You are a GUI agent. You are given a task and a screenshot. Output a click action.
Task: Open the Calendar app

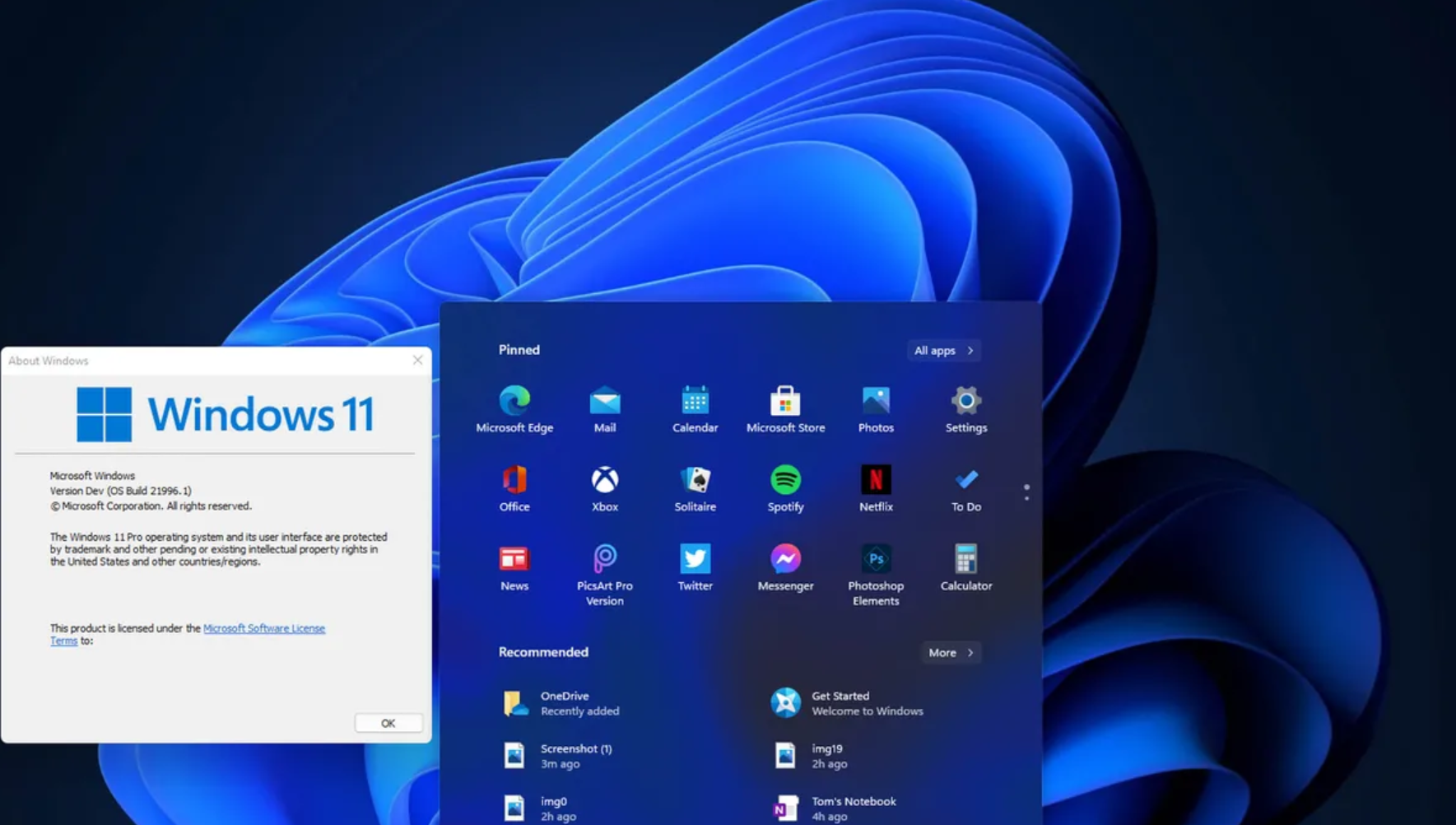695,409
